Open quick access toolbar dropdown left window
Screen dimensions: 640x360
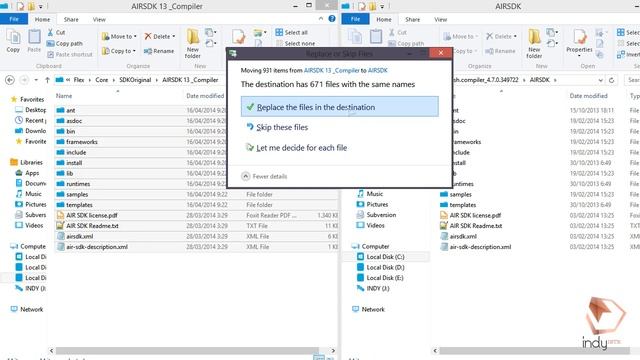(40, 7)
